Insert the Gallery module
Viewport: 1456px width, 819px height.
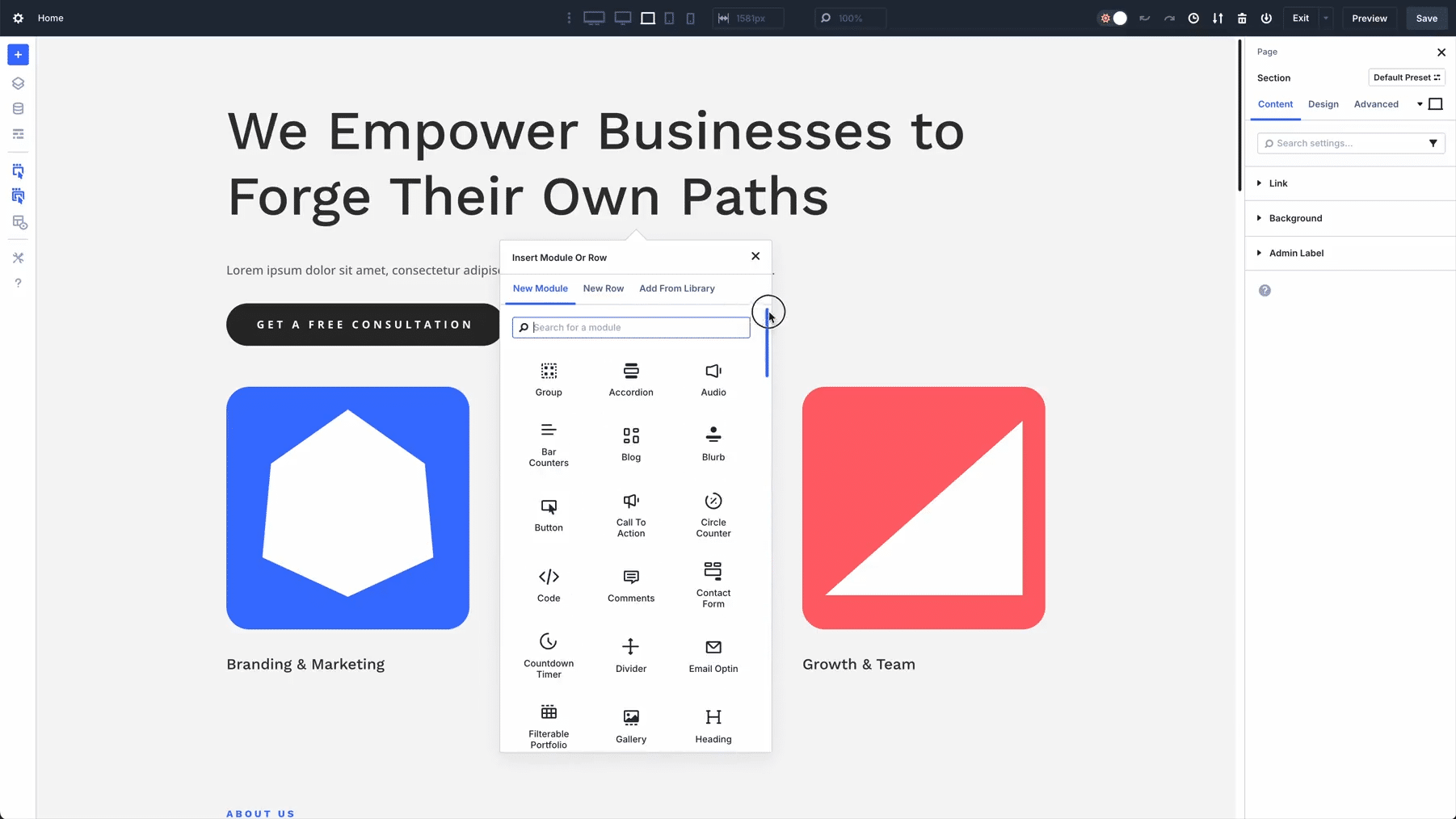click(x=631, y=727)
